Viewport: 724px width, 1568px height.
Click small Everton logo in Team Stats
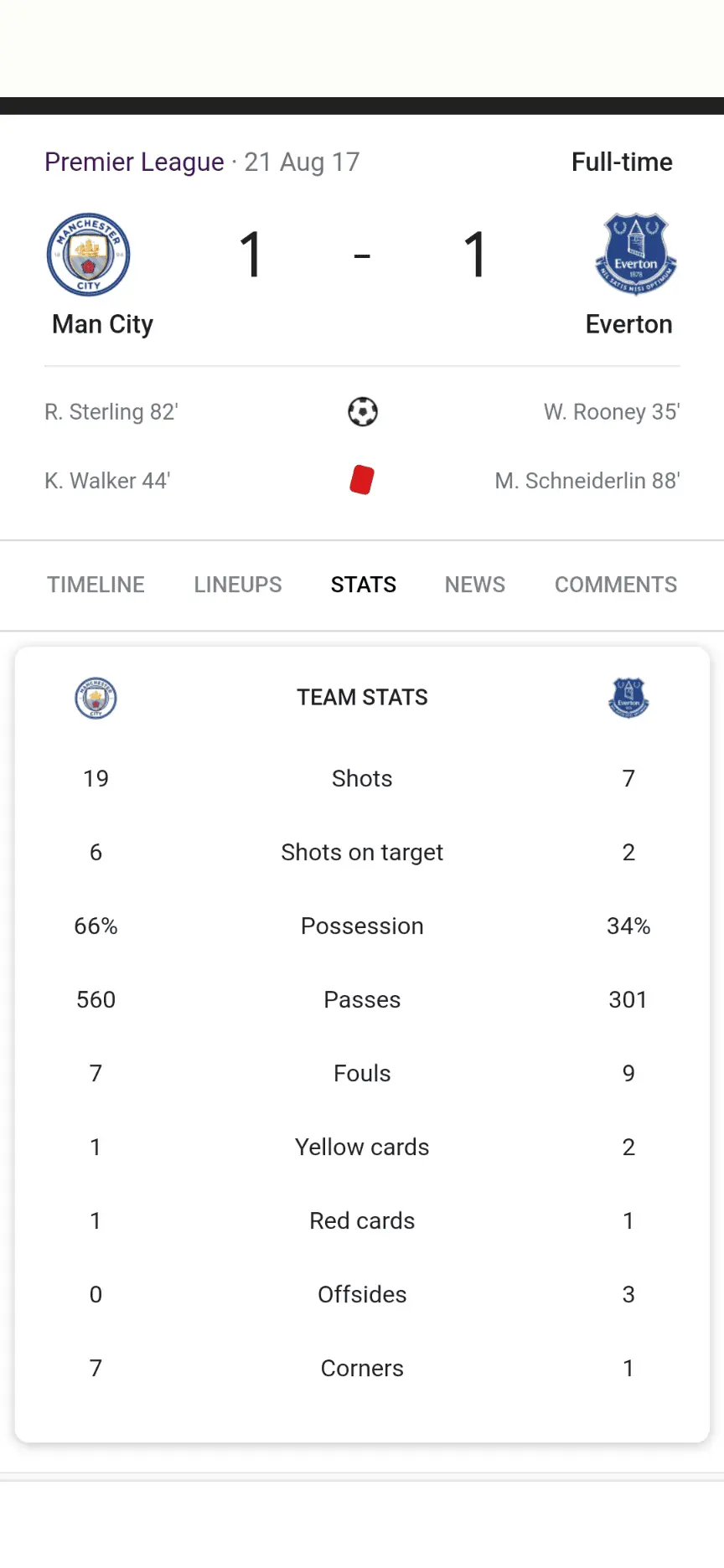(x=628, y=698)
